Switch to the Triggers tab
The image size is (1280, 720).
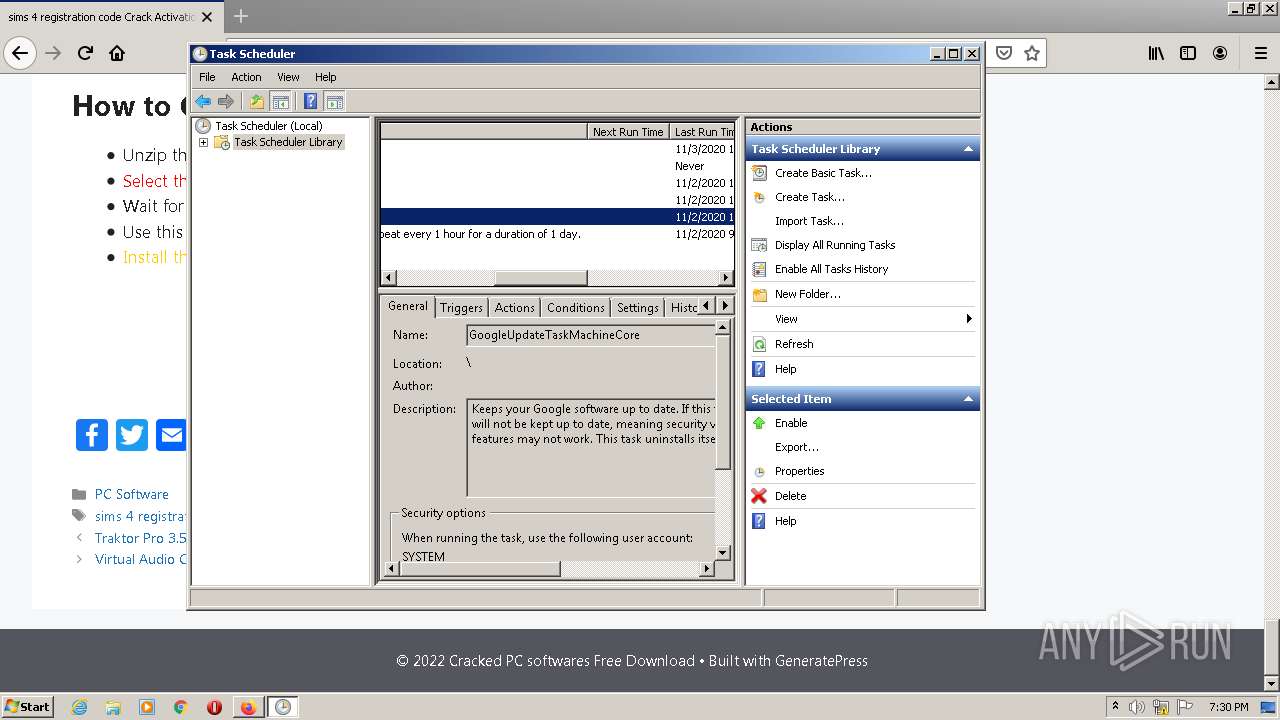click(461, 308)
